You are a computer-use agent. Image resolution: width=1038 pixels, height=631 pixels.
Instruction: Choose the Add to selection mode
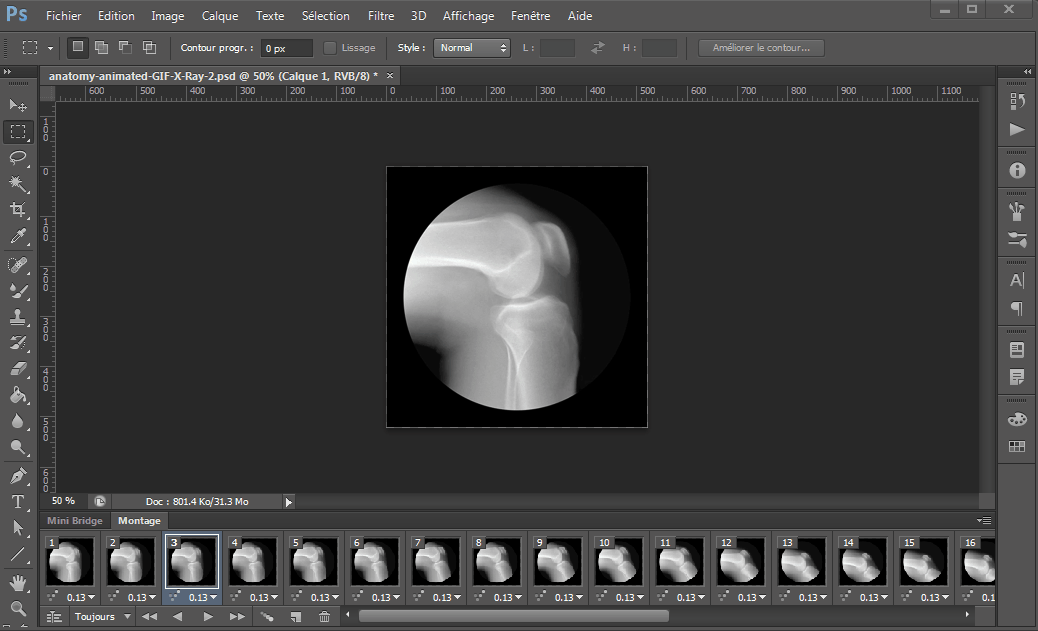pos(101,48)
